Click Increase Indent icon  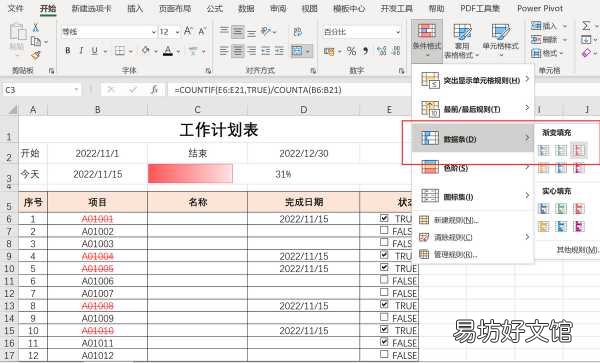pos(280,50)
